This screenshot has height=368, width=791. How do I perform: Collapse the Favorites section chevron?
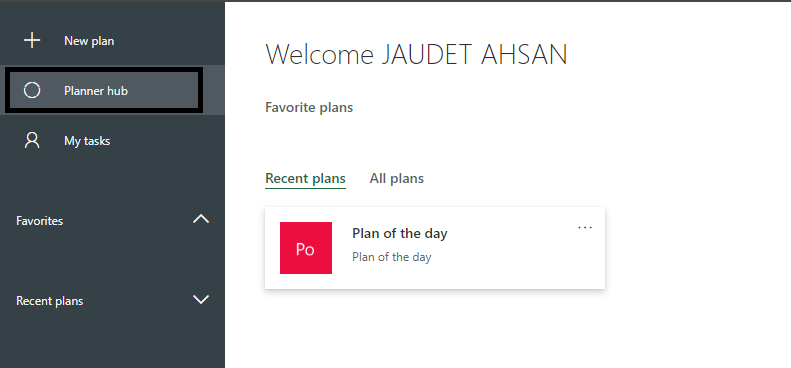click(x=201, y=219)
